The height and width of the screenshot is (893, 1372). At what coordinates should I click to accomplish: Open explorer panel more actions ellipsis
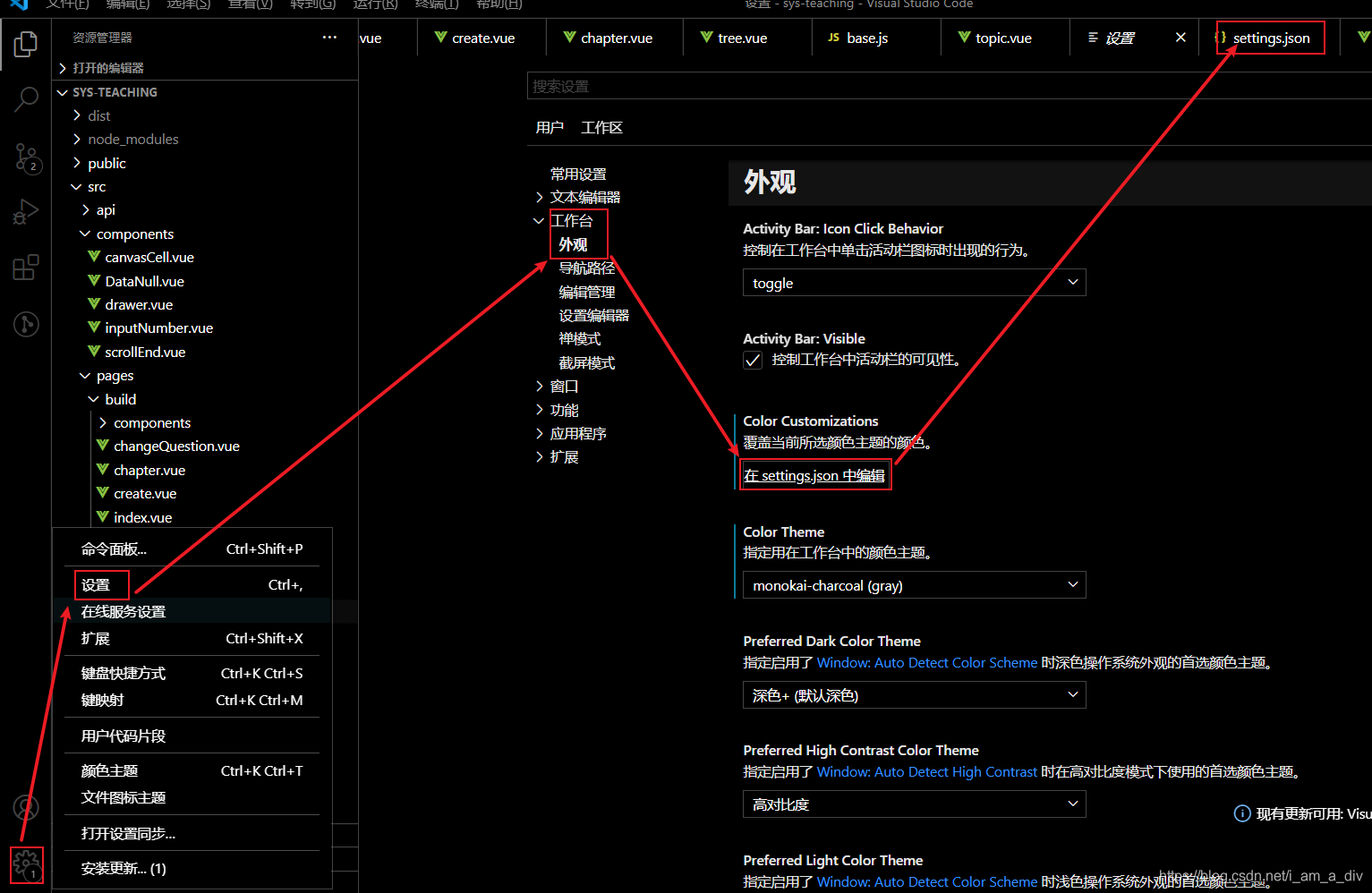click(329, 38)
